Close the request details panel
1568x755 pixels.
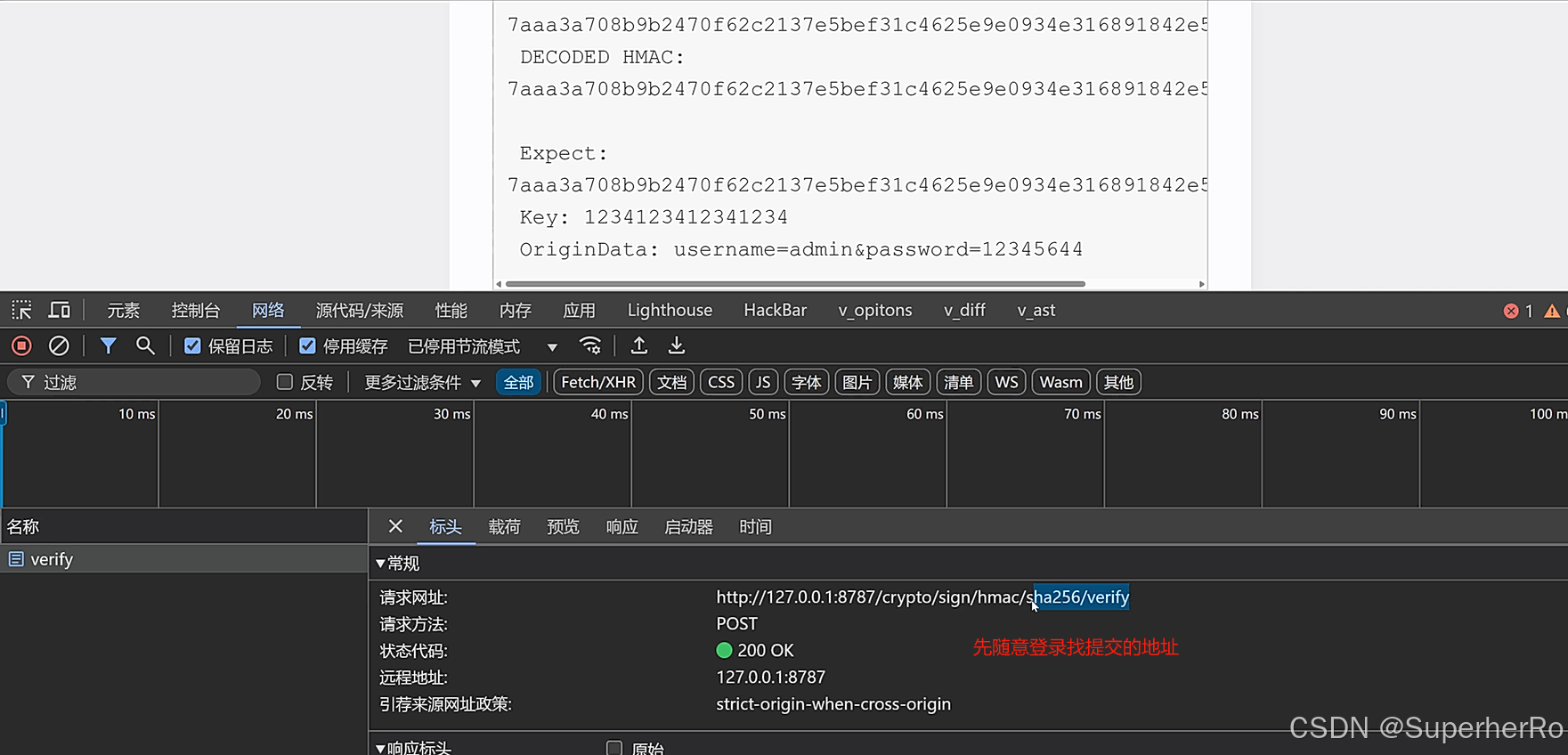click(x=395, y=526)
